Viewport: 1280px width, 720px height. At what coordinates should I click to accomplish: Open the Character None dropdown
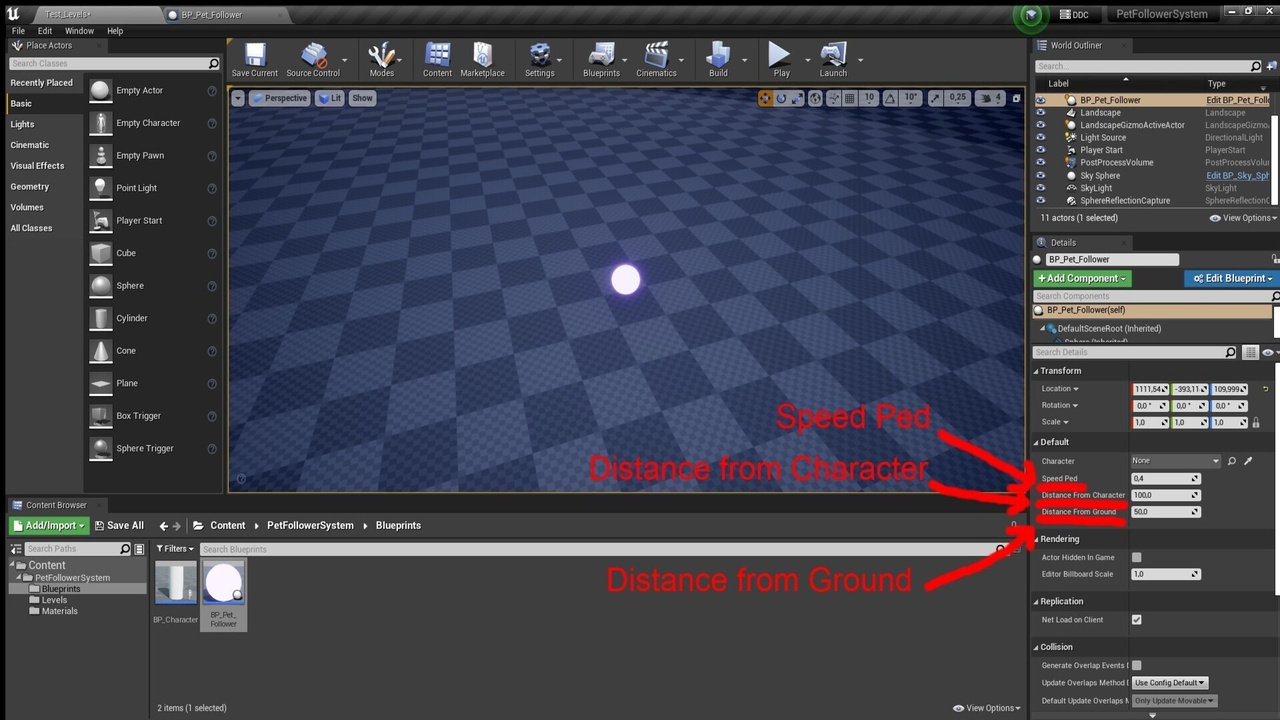tap(1176, 461)
